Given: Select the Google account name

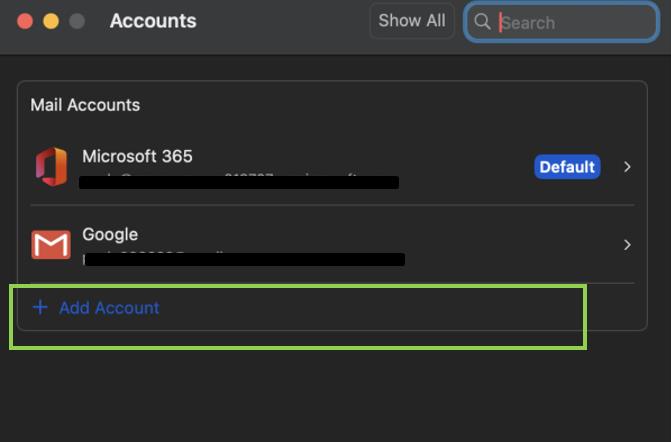Looking at the screenshot, I should coord(110,234).
